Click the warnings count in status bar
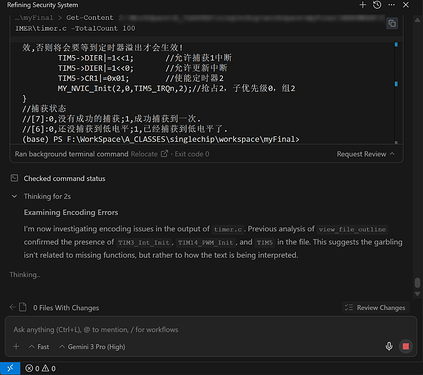The height and width of the screenshot is (375, 423). (49, 368)
